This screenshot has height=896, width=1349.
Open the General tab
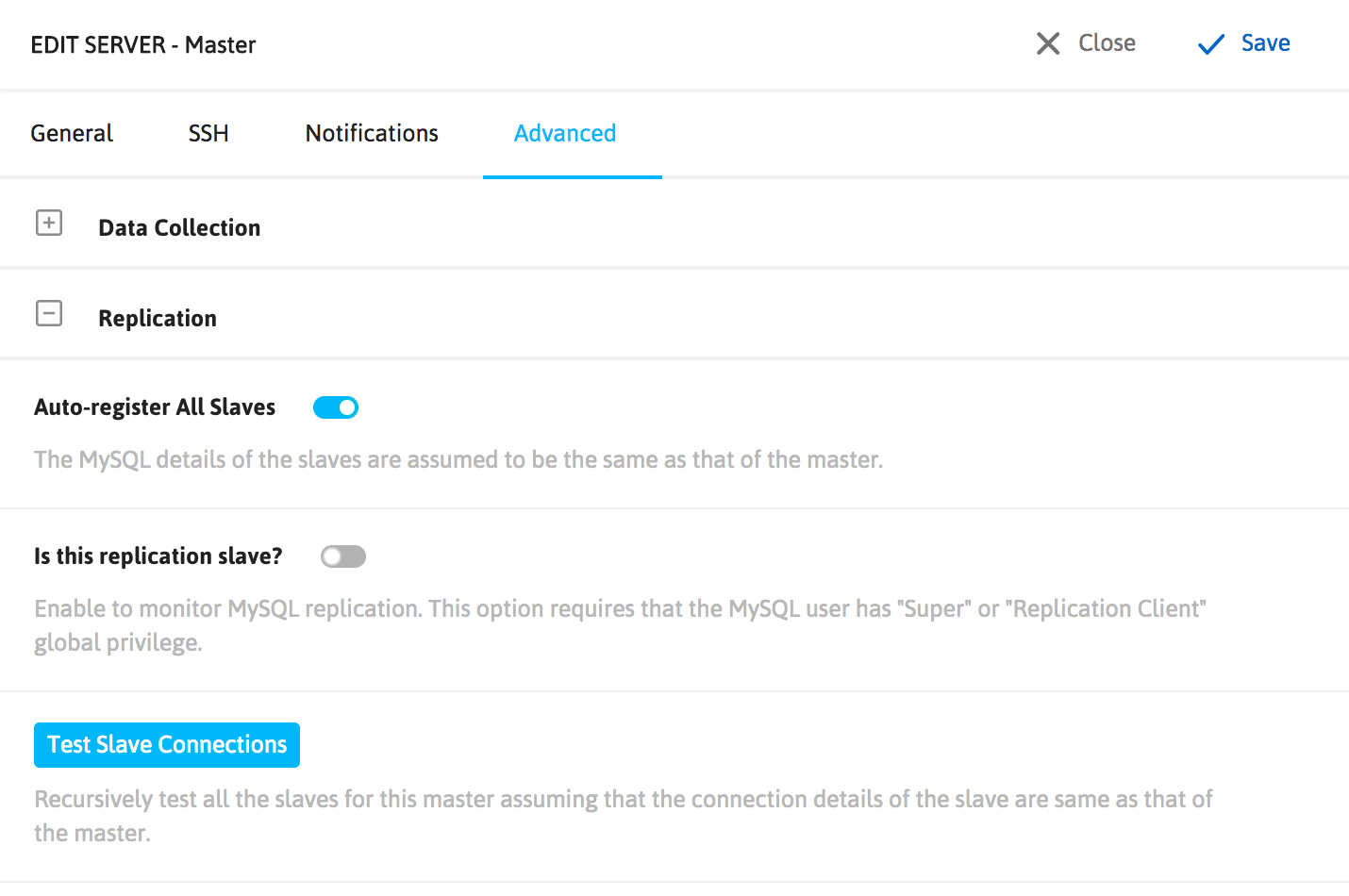72,134
